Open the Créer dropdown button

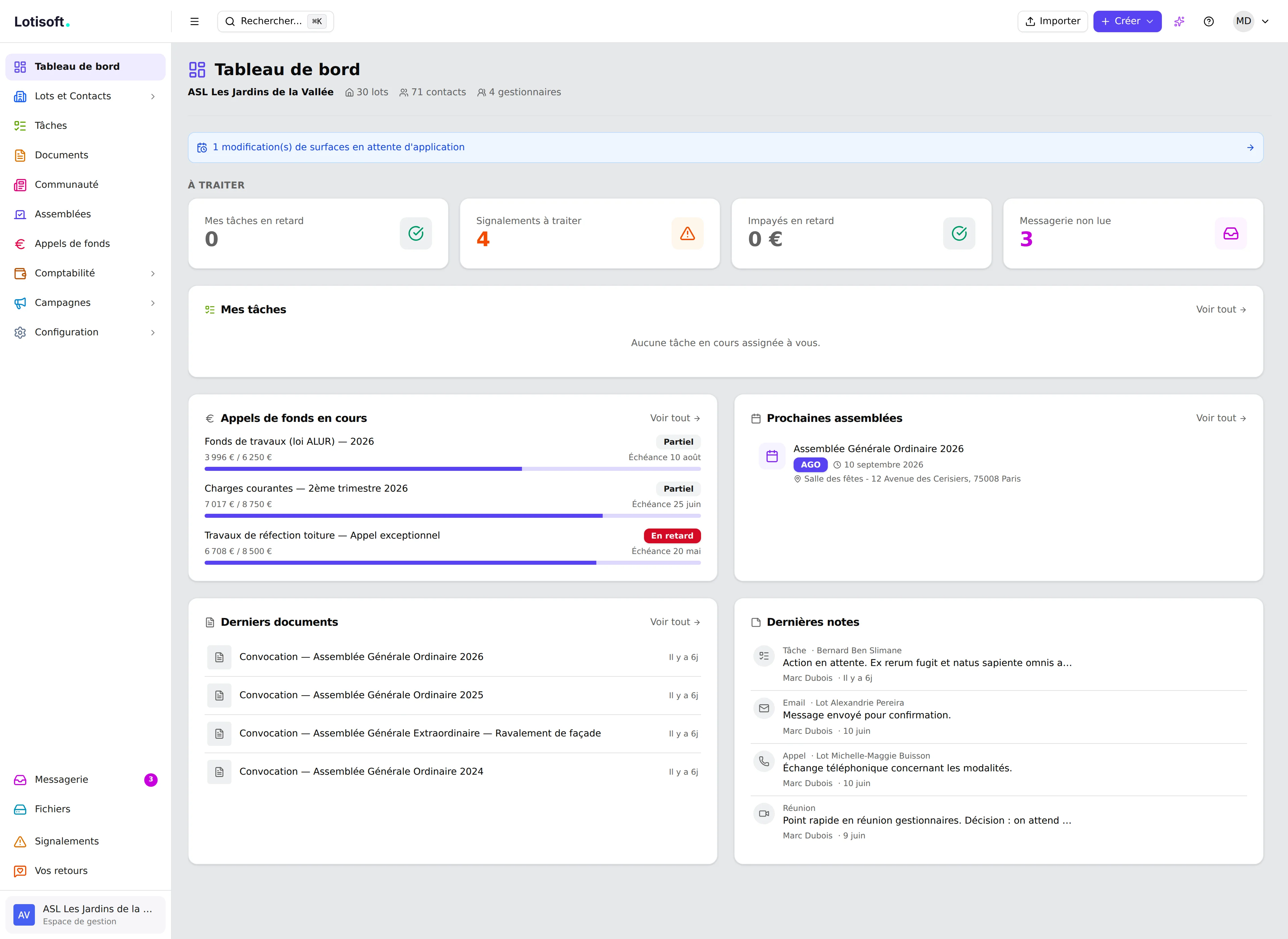pyautogui.click(x=1127, y=21)
